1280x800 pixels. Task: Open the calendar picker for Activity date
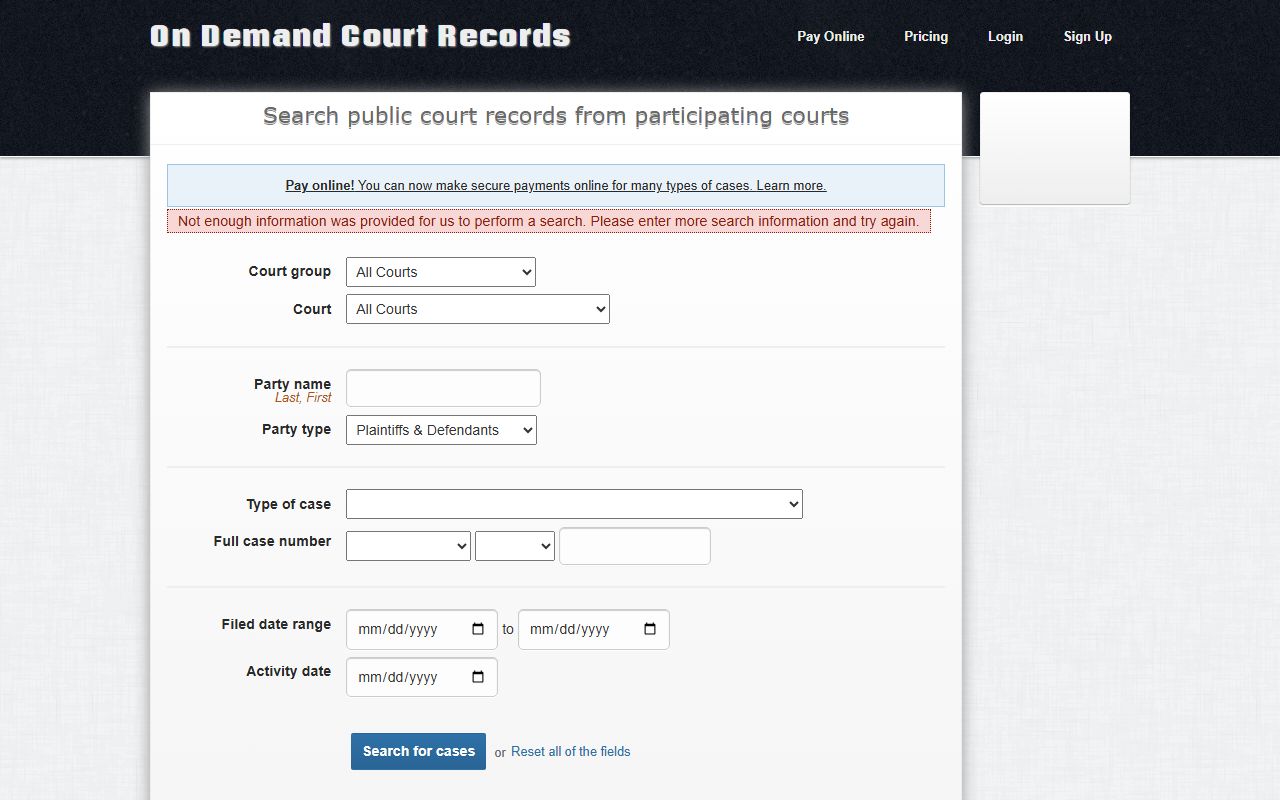pyautogui.click(x=478, y=677)
